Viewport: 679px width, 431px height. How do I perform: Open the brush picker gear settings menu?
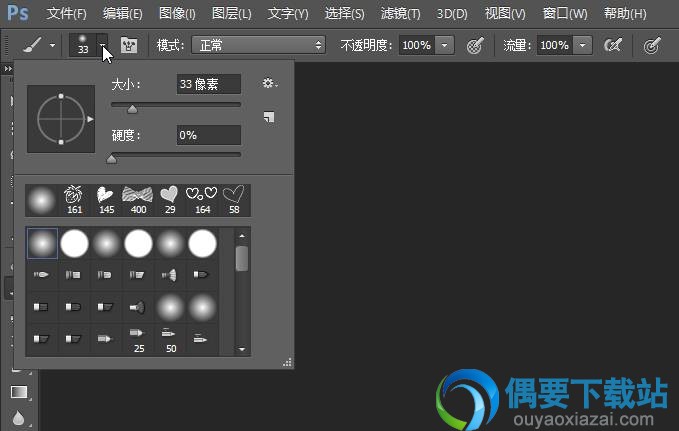click(x=269, y=83)
